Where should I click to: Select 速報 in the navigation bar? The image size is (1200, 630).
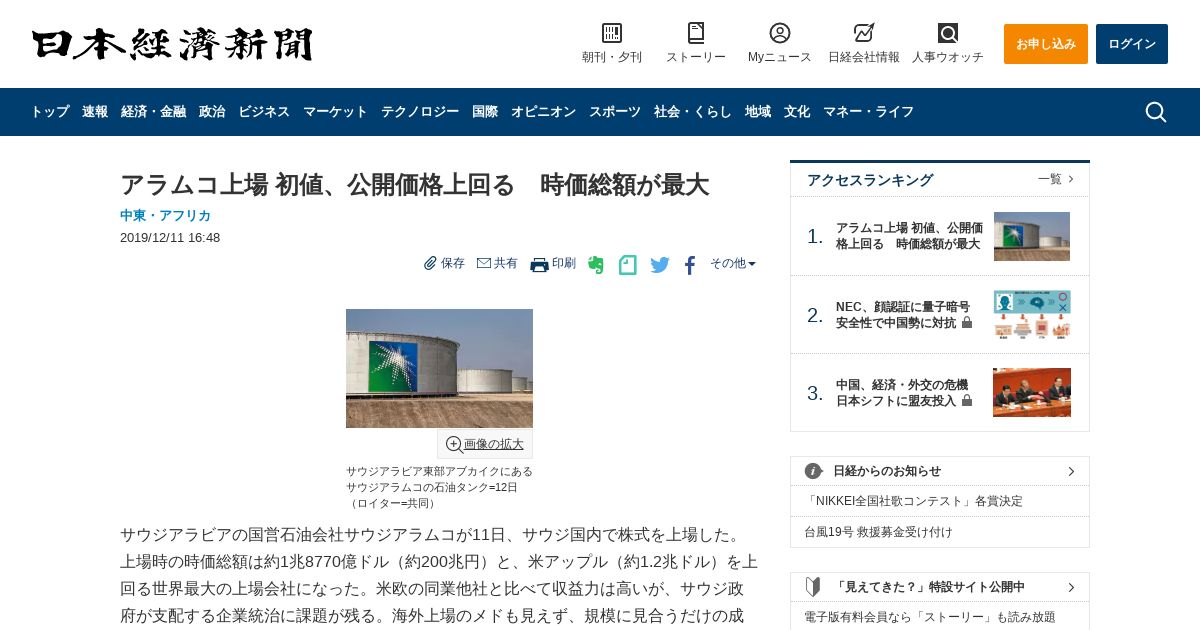coord(95,112)
